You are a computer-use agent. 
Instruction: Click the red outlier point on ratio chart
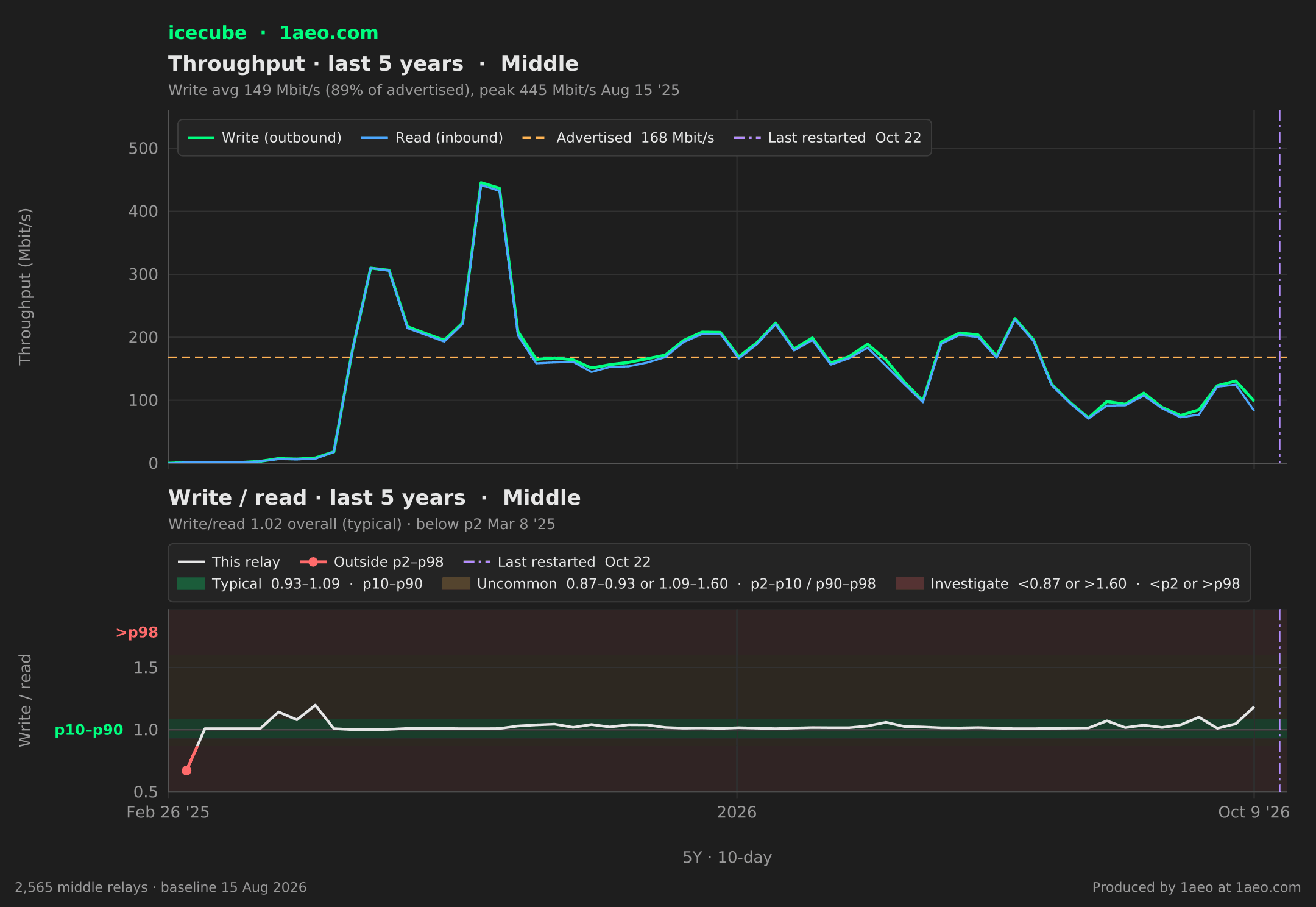[186, 770]
